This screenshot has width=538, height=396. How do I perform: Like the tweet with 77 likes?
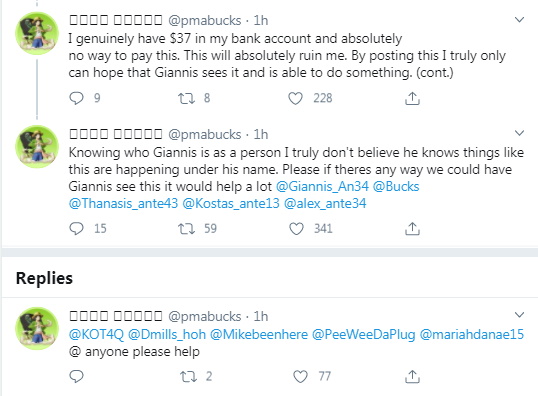coord(300,377)
